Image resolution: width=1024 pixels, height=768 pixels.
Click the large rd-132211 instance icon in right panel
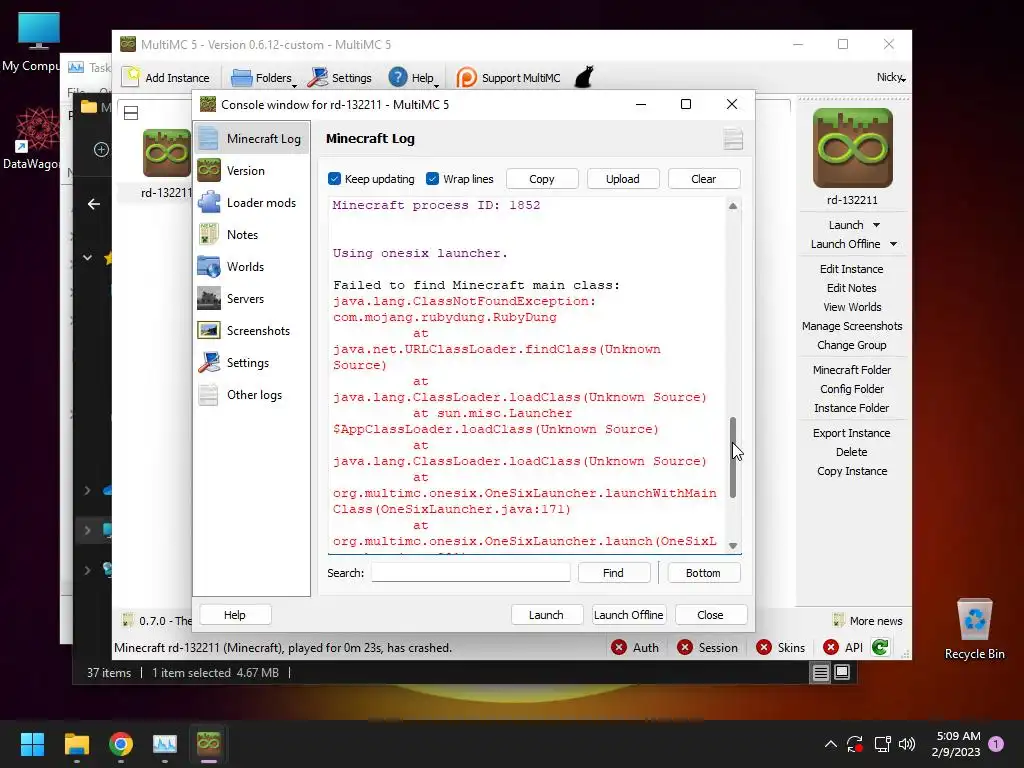(852, 148)
